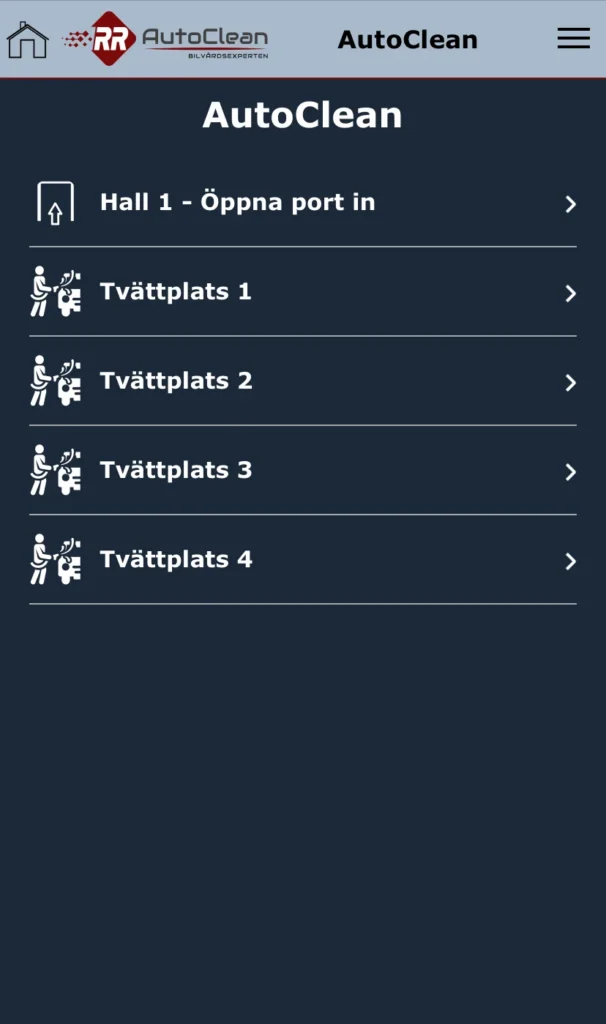Screen dimensions: 606x1024
Task: Select Hall 1 - Öppna port in
Action: [237, 202]
